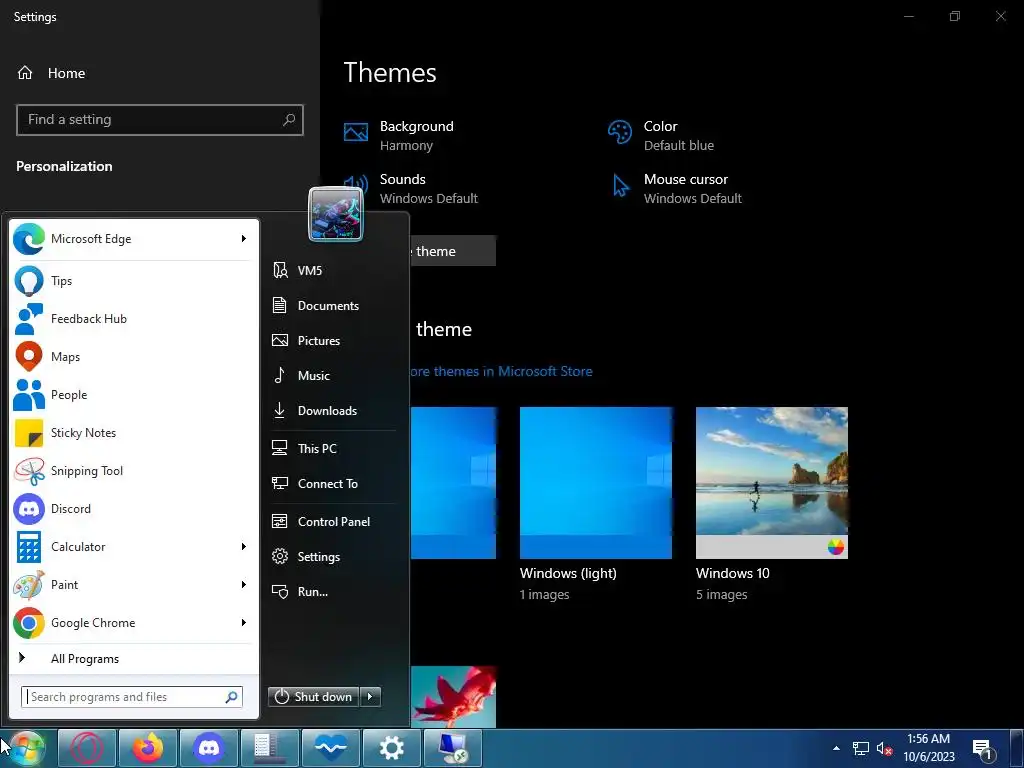Open the server tower taskbar icon
This screenshot has height=768, width=1024.
pos(270,748)
